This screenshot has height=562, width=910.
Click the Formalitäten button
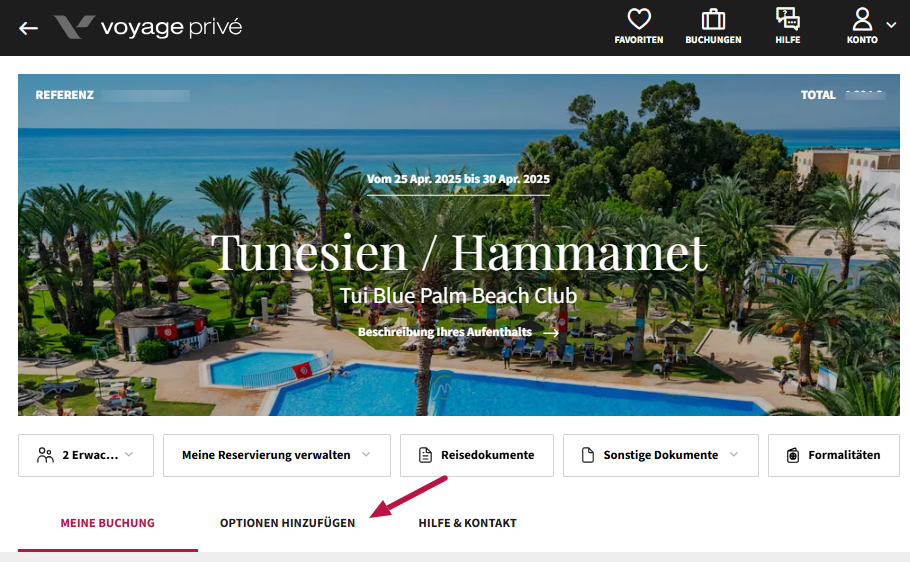pos(834,455)
